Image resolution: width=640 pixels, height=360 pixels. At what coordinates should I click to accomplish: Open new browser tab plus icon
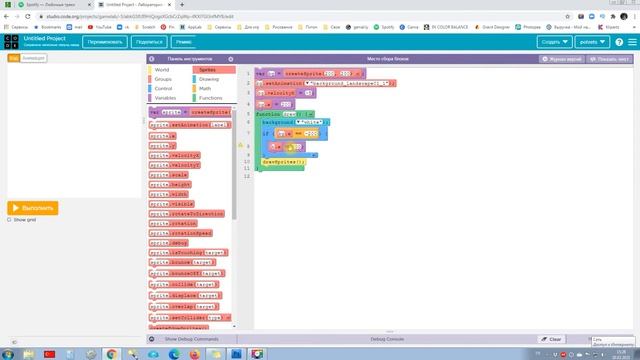coord(182,4)
